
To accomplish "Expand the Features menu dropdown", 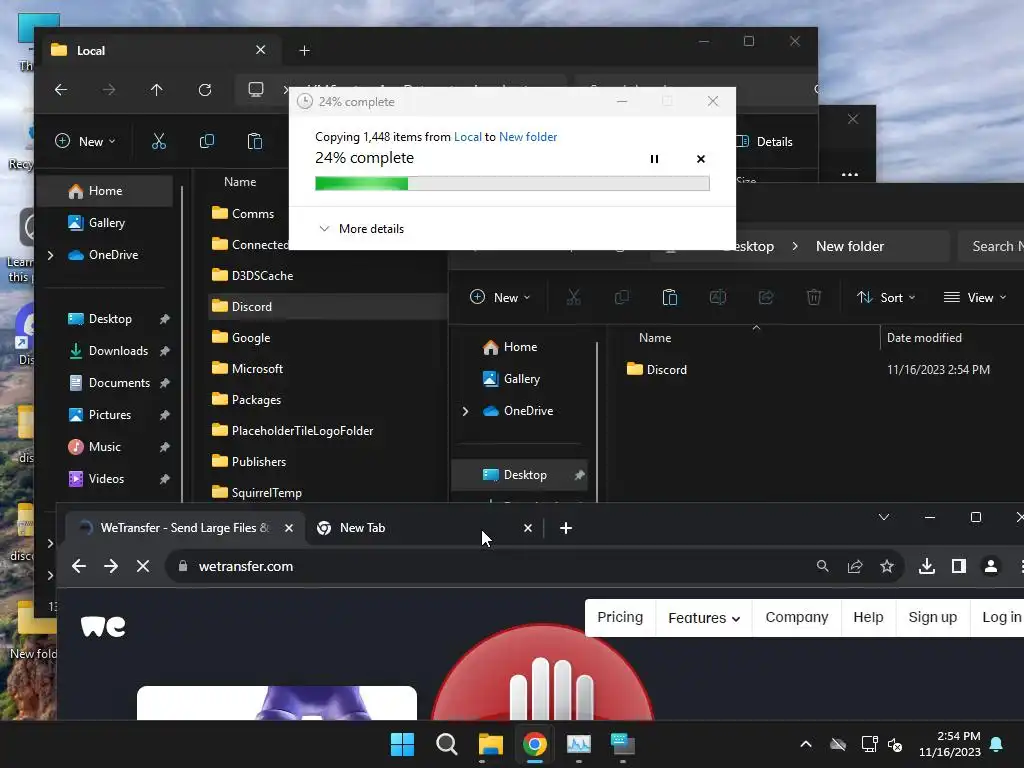I will [x=703, y=617].
